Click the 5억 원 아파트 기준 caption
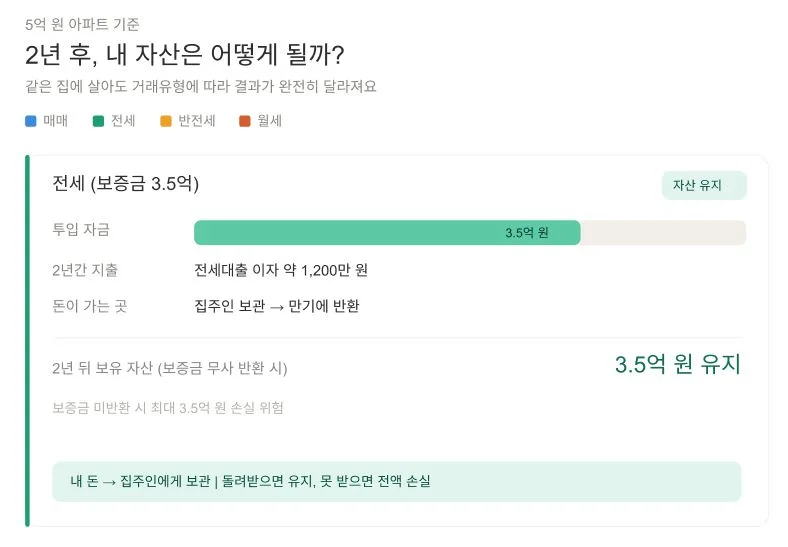This screenshot has width=788, height=547. pos(82,23)
